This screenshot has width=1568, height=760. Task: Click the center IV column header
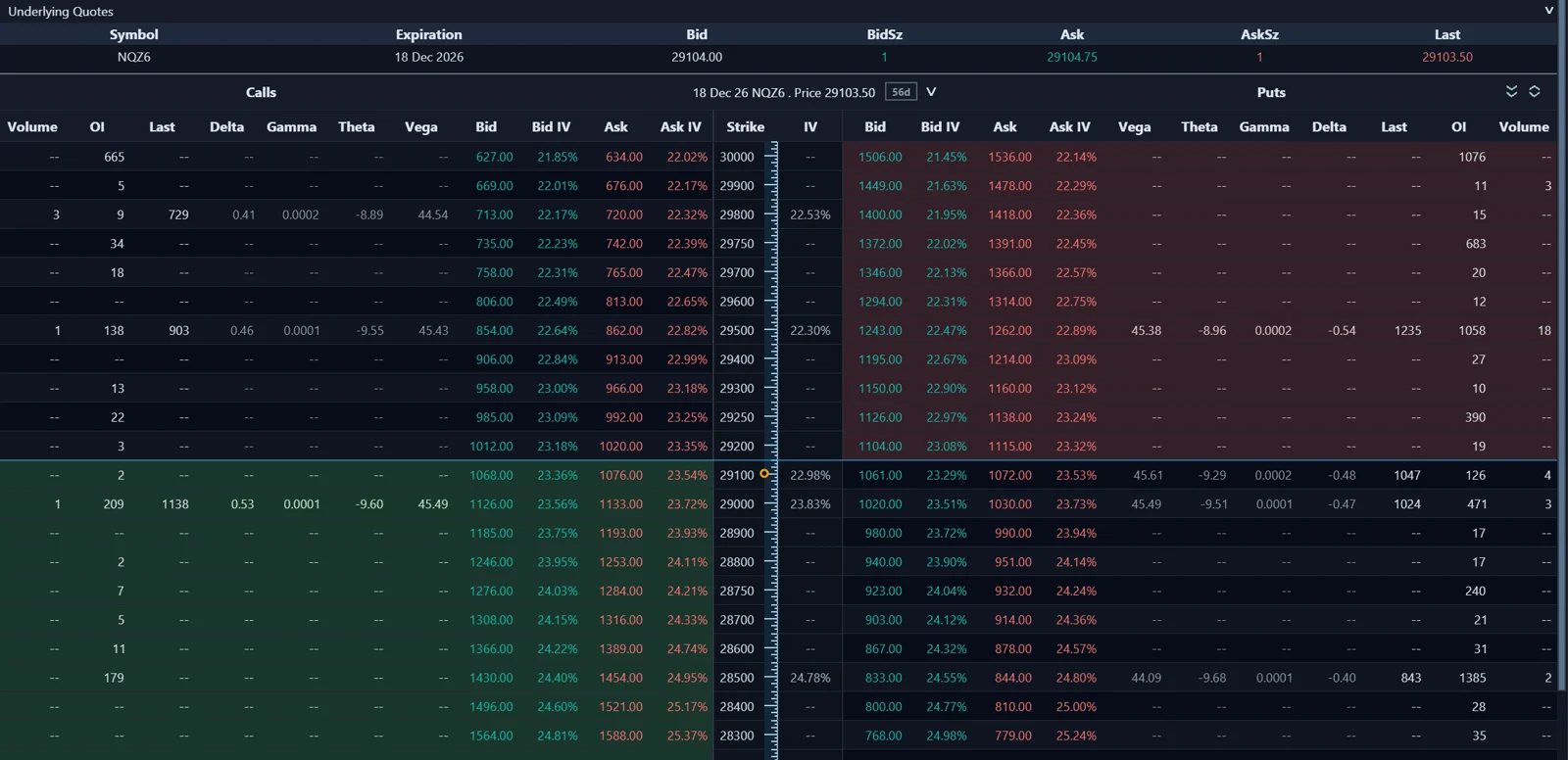(810, 127)
